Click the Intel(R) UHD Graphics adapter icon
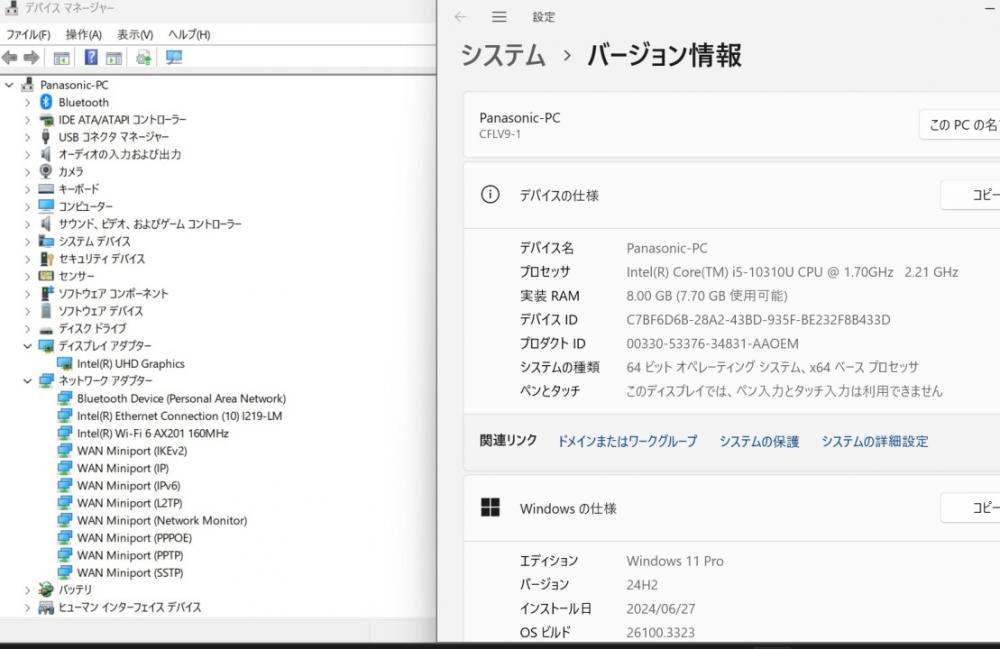Viewport: 1000px width, 649px height. (64, 363)
